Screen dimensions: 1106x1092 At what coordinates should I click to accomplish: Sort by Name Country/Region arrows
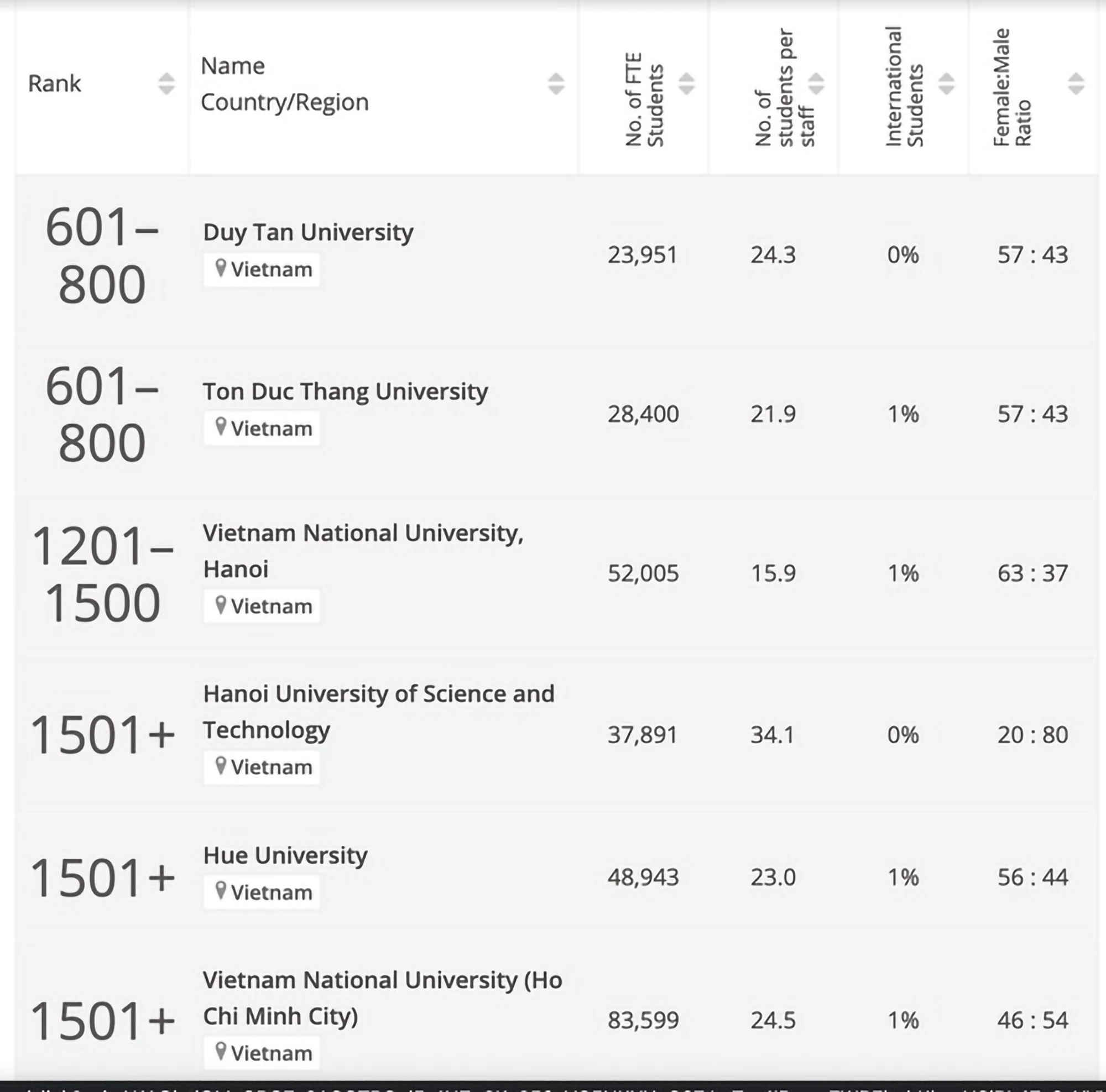(556, 83)
